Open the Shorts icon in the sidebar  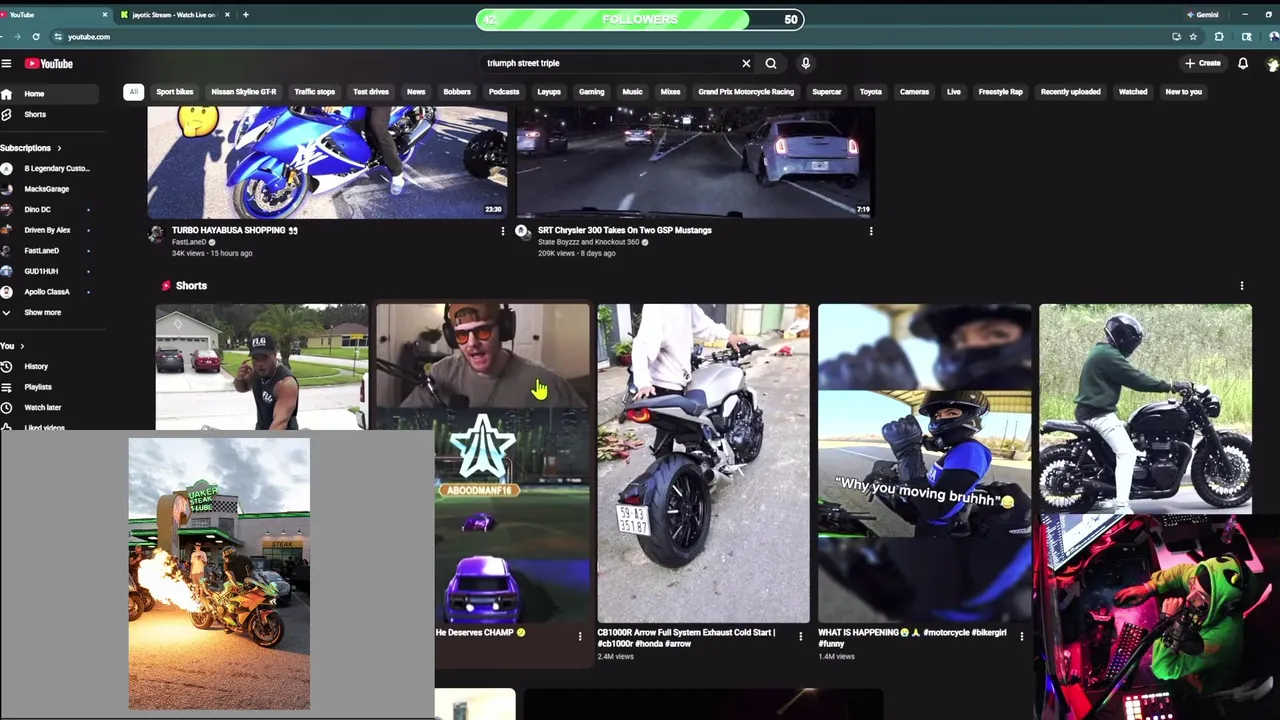[x=6, y=114]
